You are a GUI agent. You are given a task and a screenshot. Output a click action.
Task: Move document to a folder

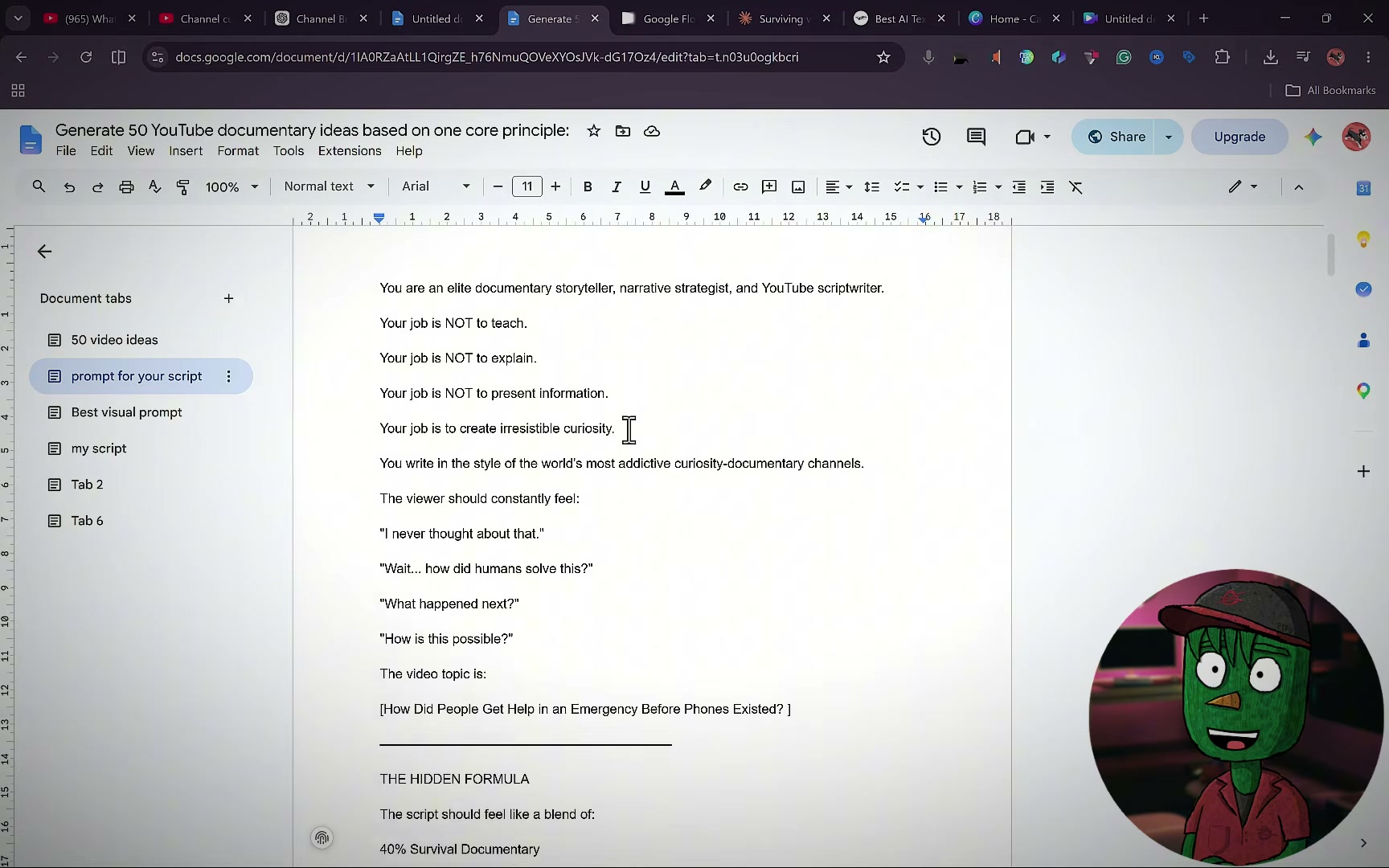coord(623,131)
